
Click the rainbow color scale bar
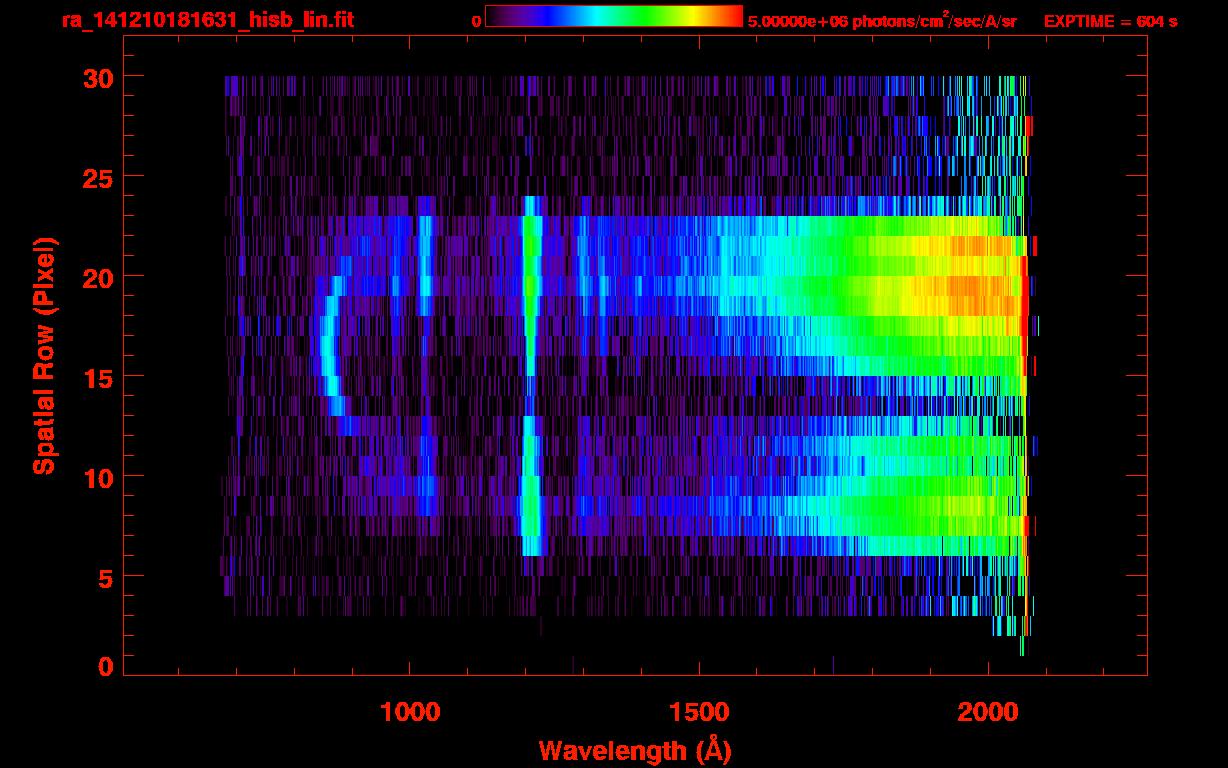[614, 16]
